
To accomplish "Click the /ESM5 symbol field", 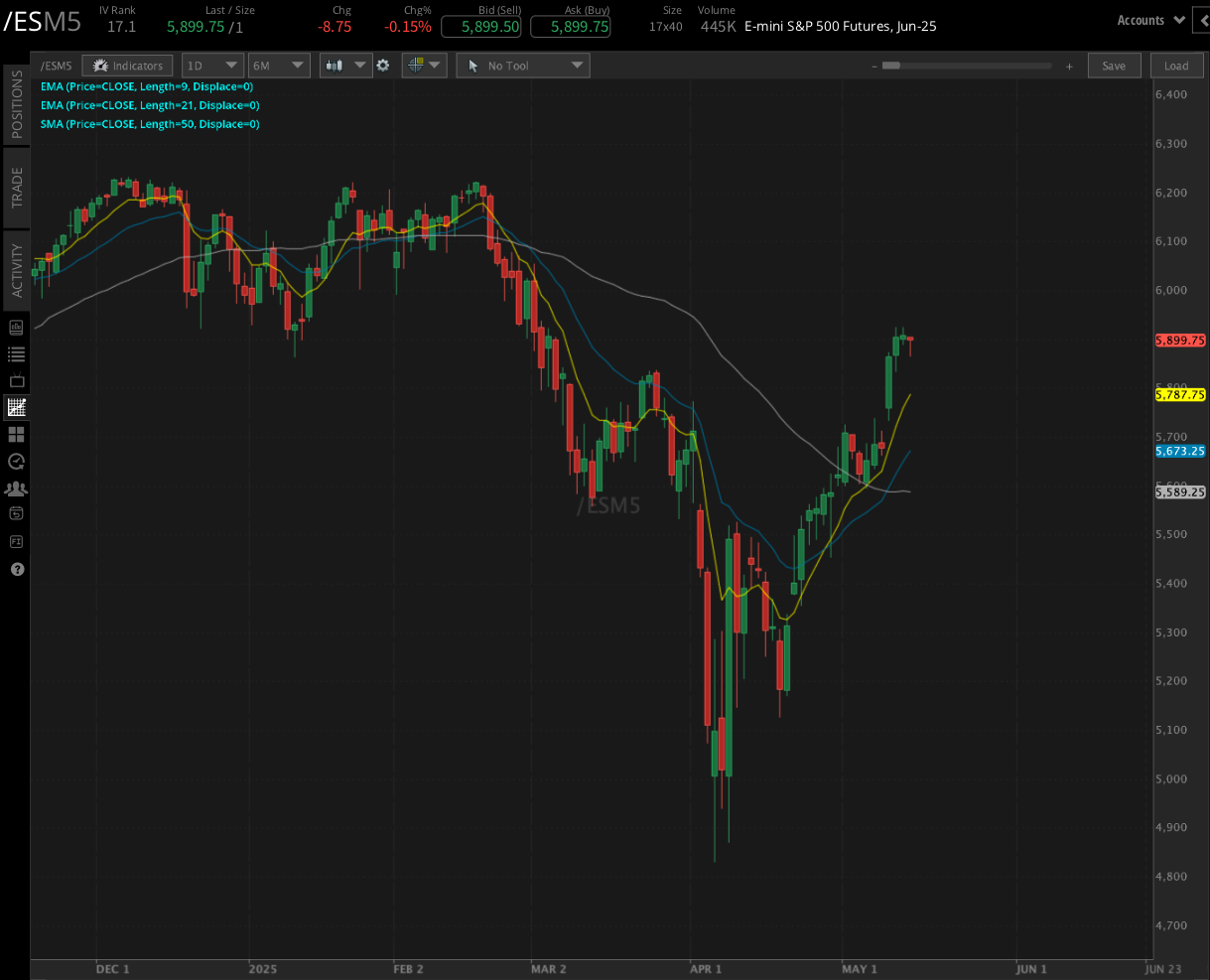I will [57, 66].
